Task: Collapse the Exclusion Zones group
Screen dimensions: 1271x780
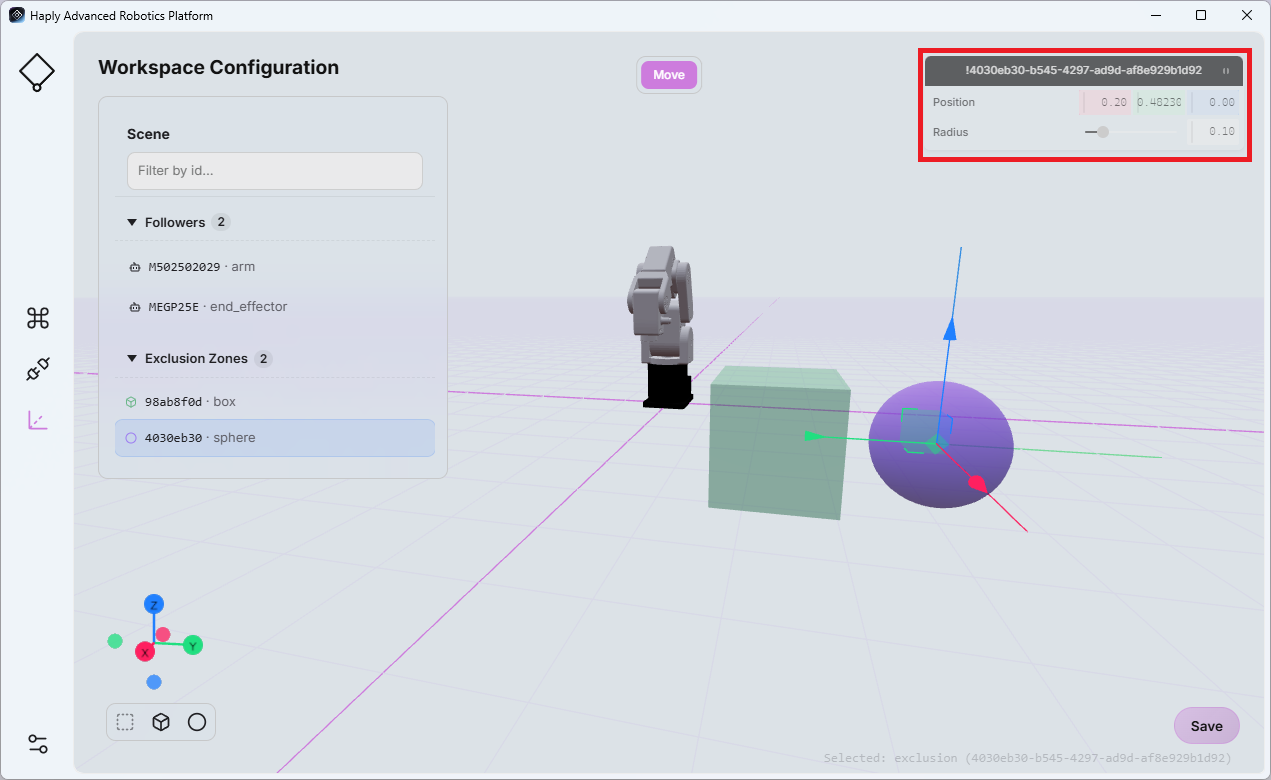Action: point(132,358)
